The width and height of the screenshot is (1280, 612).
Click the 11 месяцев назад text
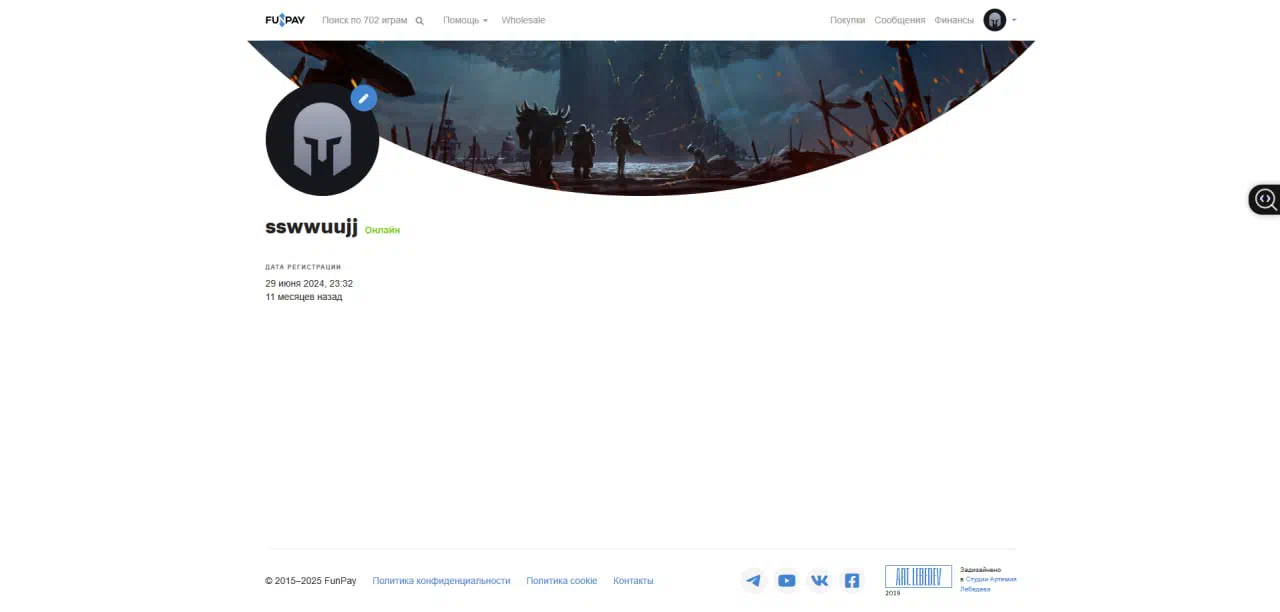pyautogui.click(x=304, y=297)
